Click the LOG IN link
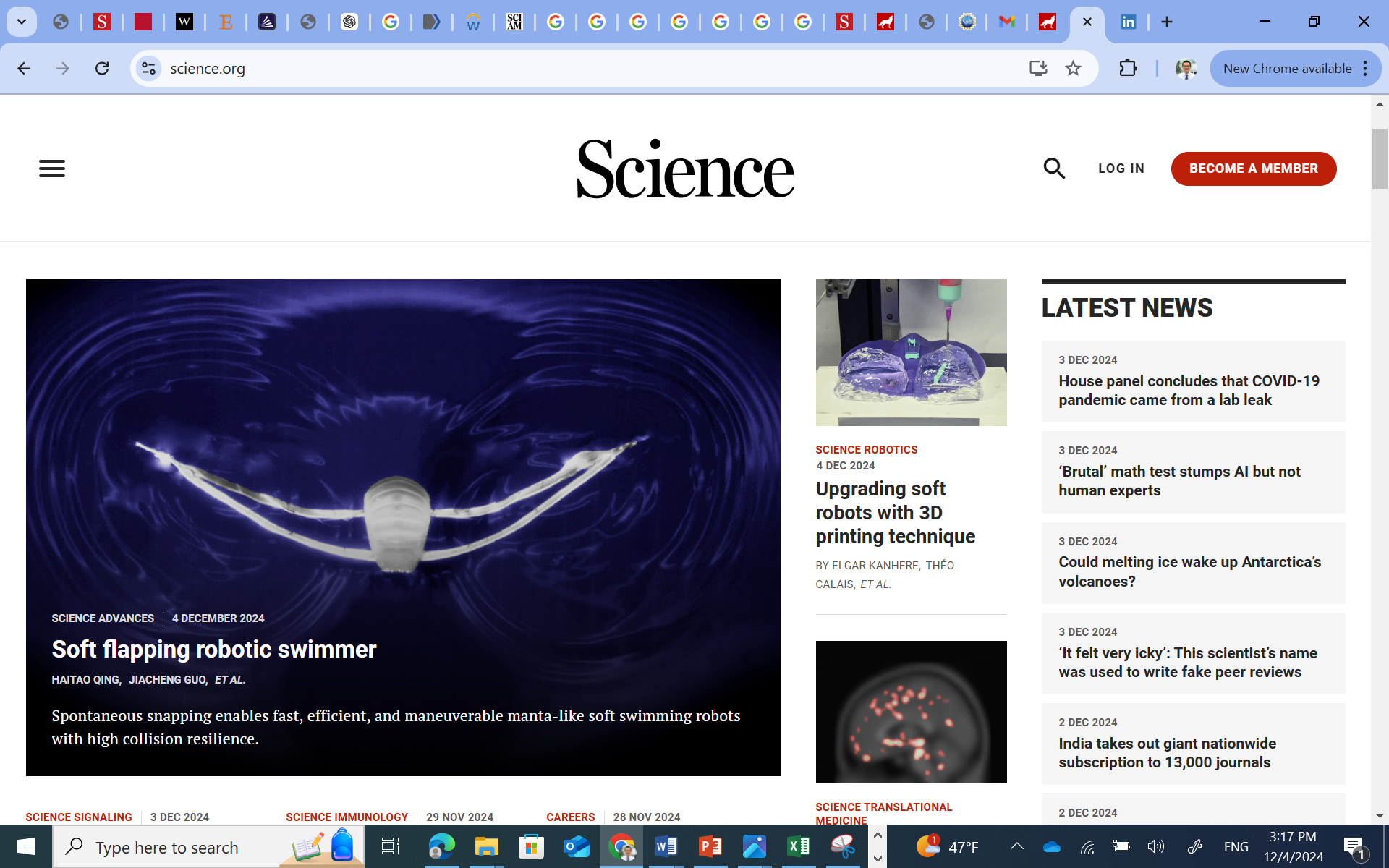Image resolution: width=1389 pixels, height=868 pixels. click(x=1121, y=169)
